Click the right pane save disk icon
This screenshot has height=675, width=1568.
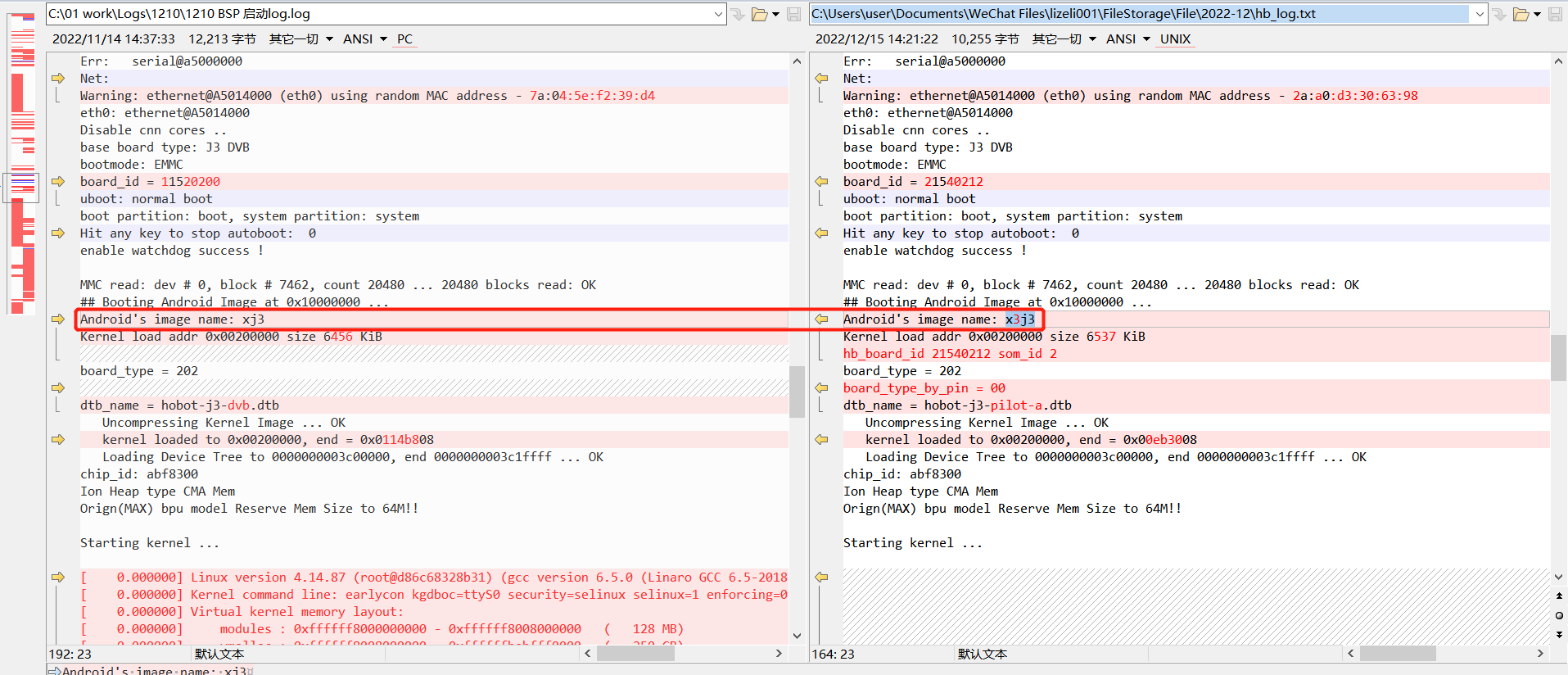pos(1555,14)
